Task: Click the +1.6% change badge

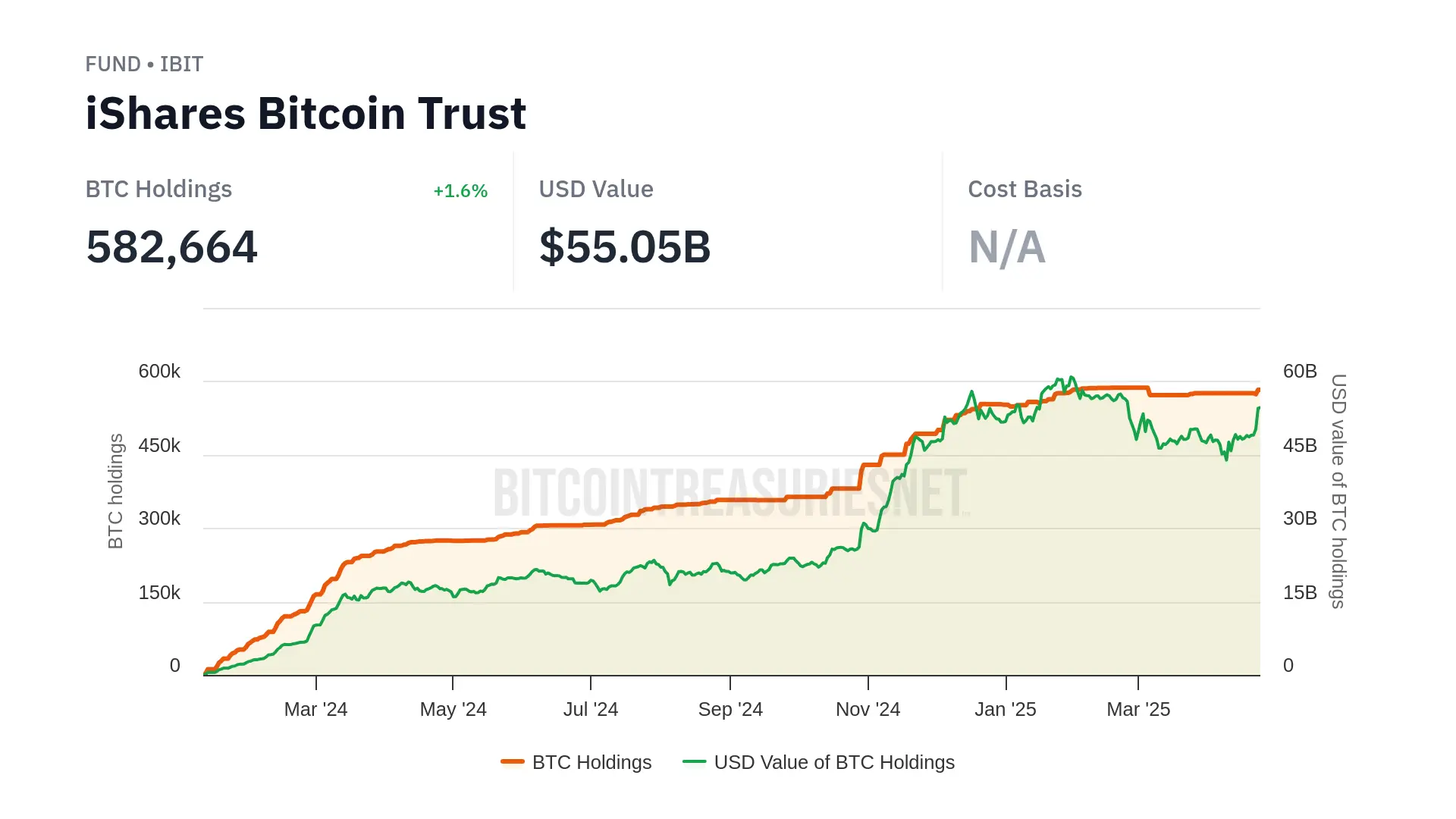Action: (460, 191)
